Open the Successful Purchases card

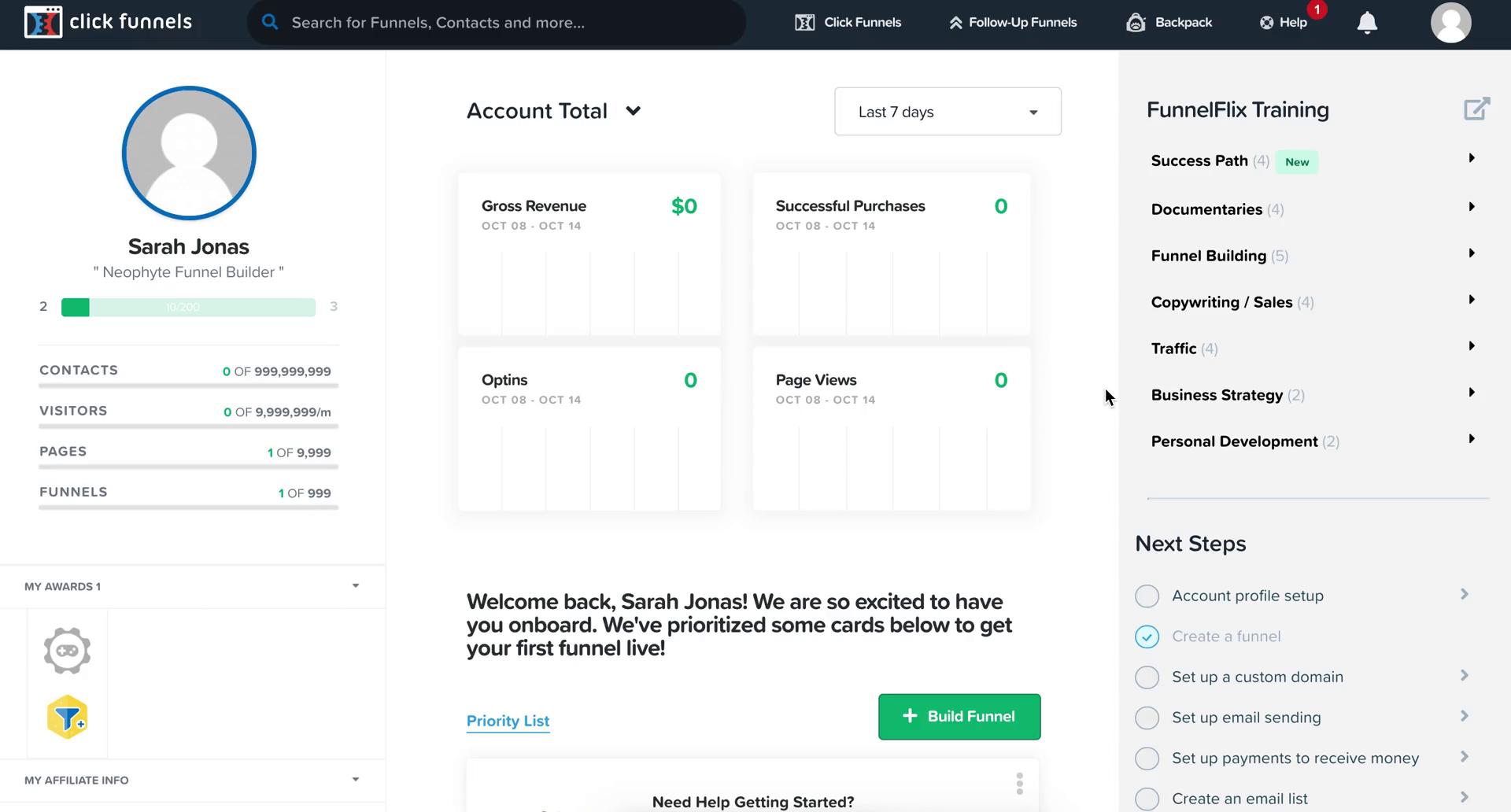coord(892,254)
